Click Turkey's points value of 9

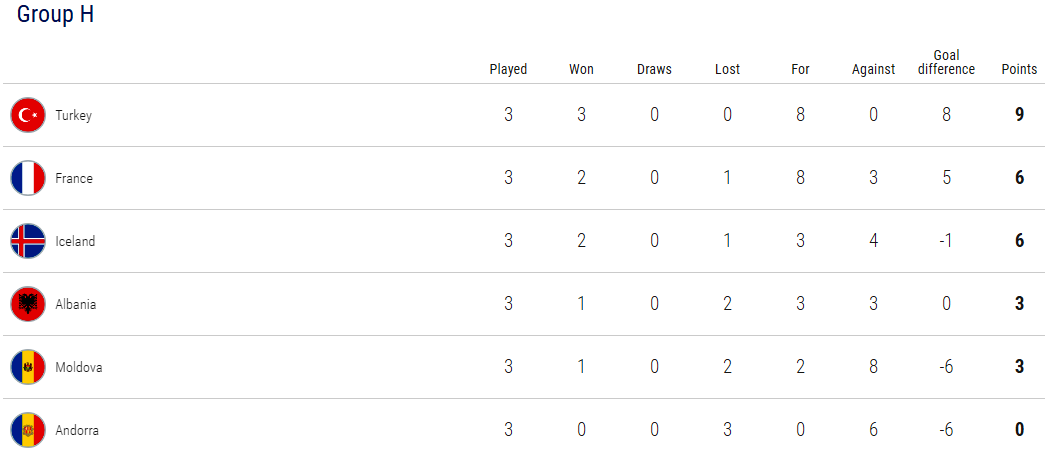[x=1019, y=115]
